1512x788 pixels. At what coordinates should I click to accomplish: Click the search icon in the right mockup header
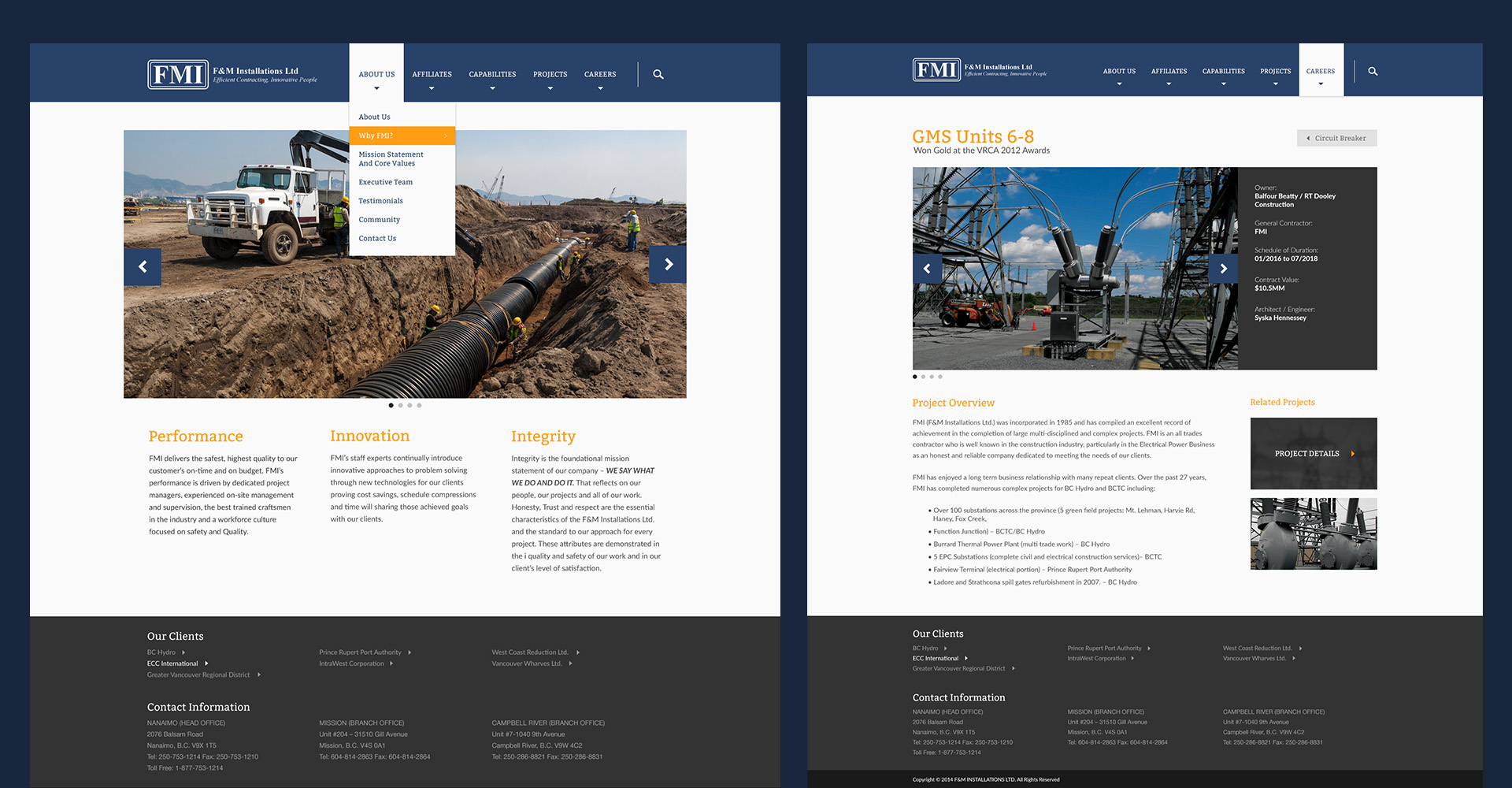tap(1373, 71)
